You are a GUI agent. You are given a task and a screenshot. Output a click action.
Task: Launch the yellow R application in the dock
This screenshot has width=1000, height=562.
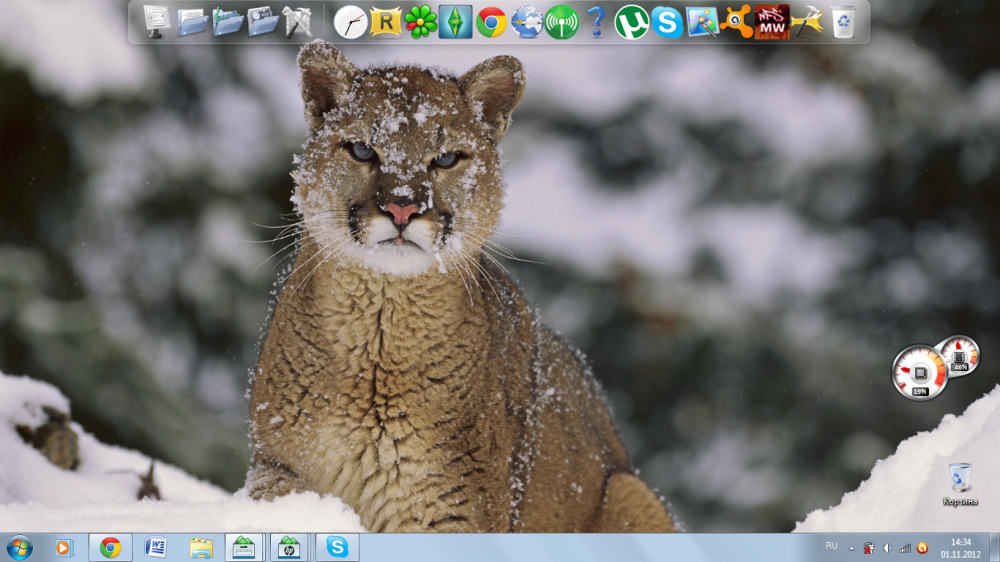[x=385, y=22]
